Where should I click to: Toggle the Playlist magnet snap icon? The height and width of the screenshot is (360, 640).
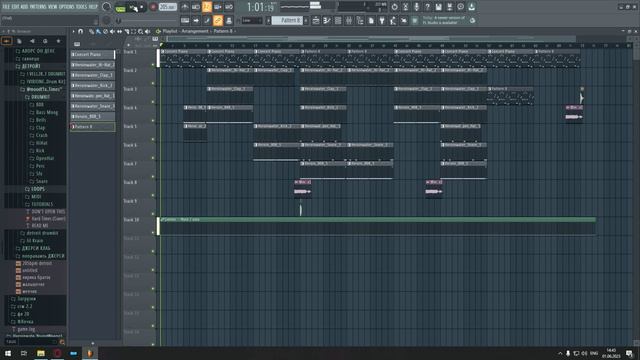point(80,31)
